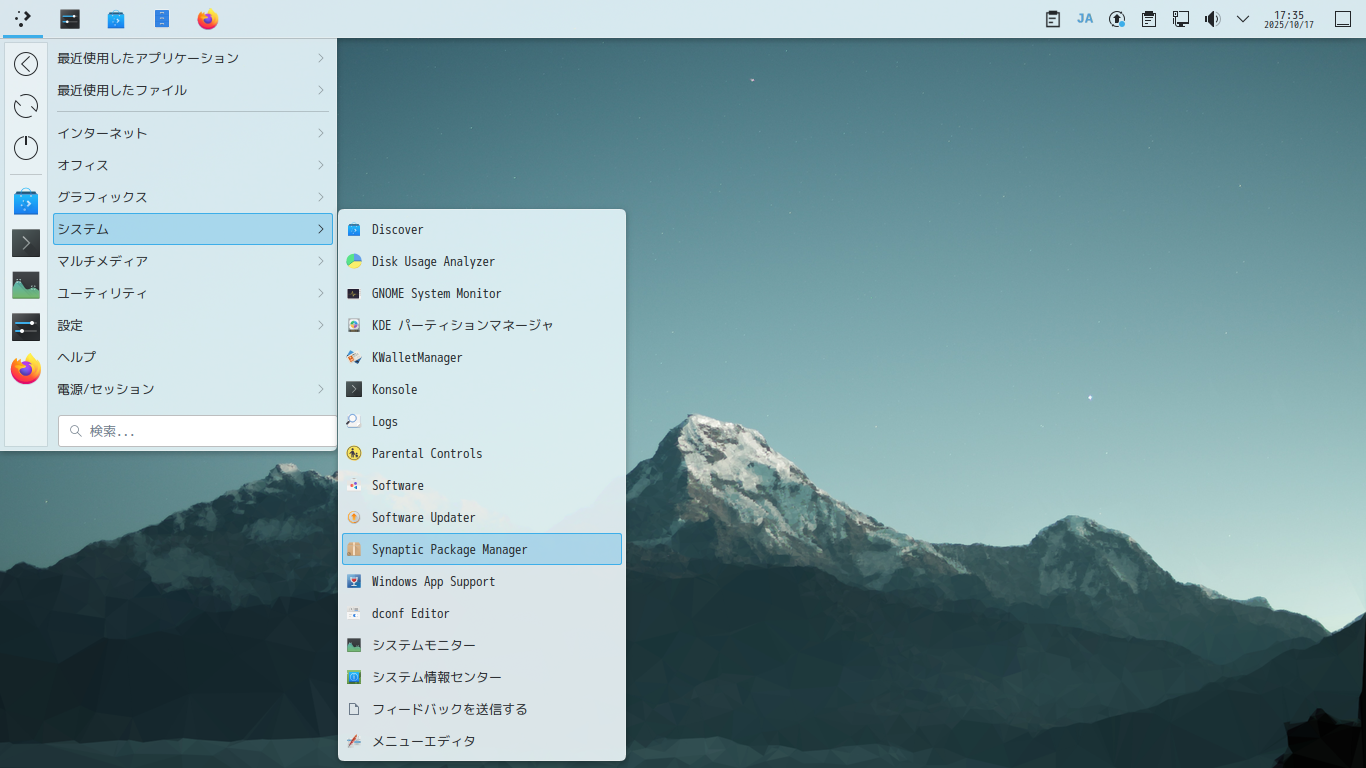Click the show desktop button at the panel's end
The width and height of the screenshot is (1366, 768).
(1343, 19)
